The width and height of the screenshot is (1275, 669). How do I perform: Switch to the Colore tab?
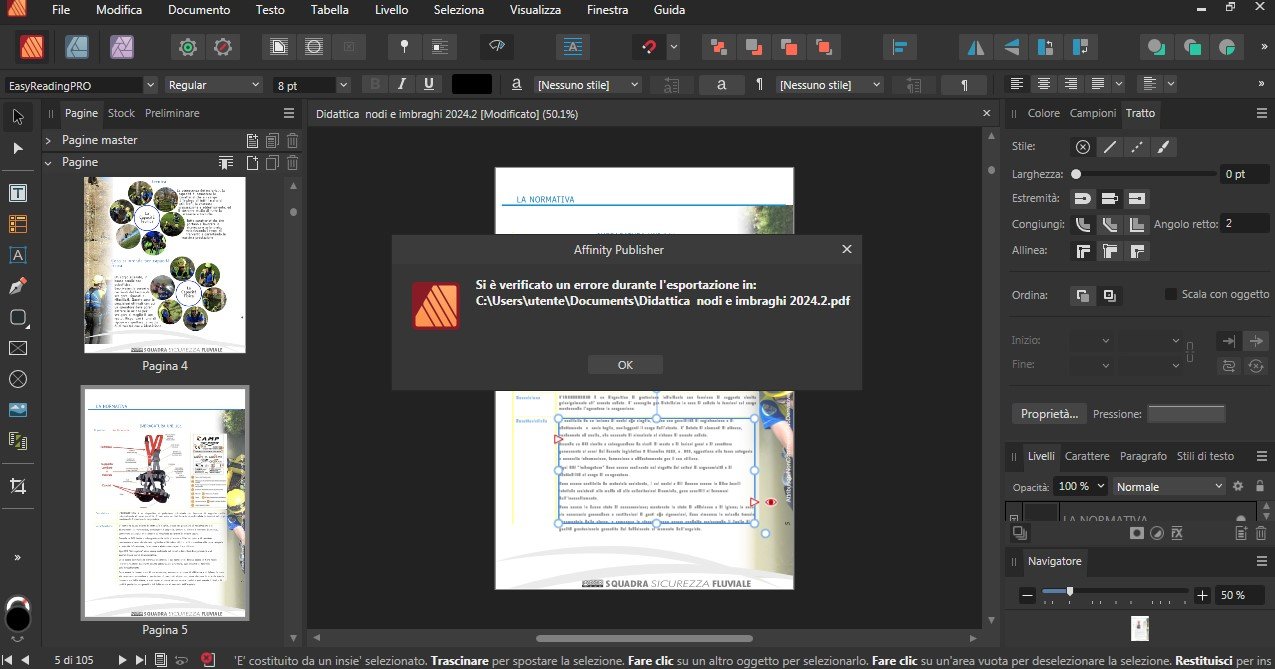pos(1043,113)
